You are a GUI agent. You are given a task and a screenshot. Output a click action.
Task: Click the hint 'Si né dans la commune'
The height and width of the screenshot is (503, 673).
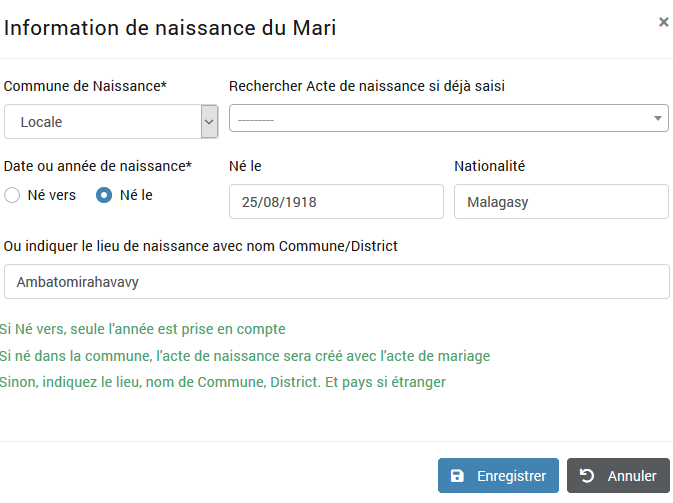(245, 356)
